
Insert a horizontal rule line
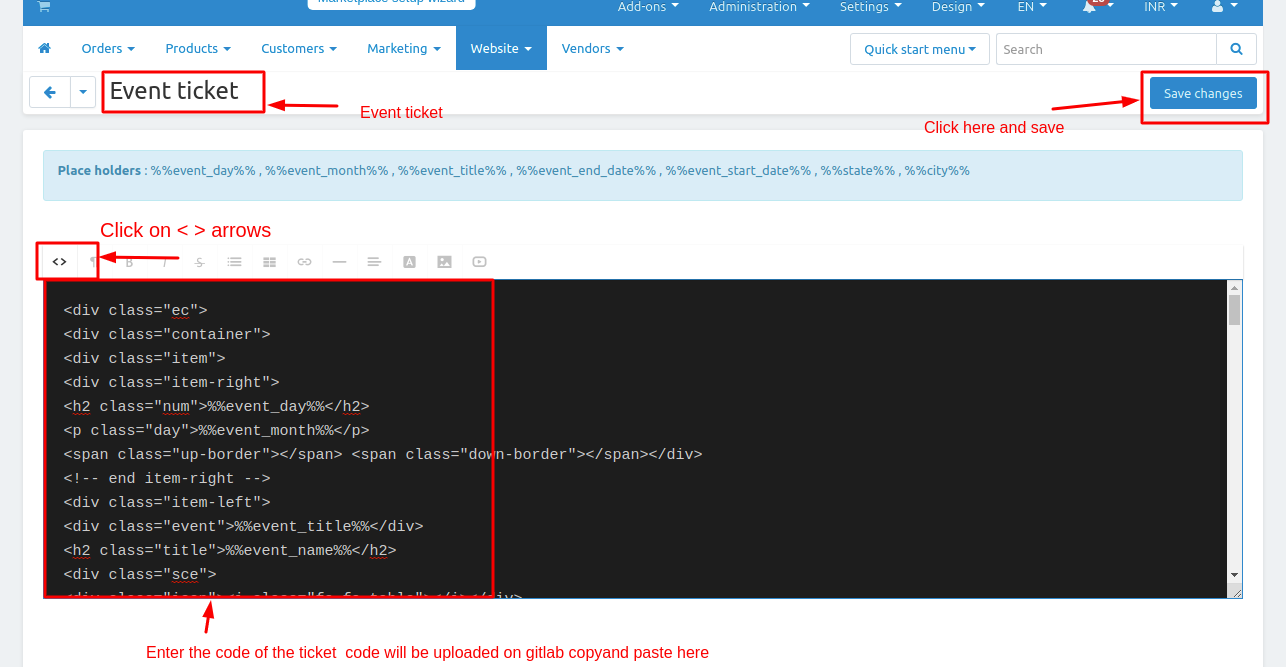tap(339, 262)
